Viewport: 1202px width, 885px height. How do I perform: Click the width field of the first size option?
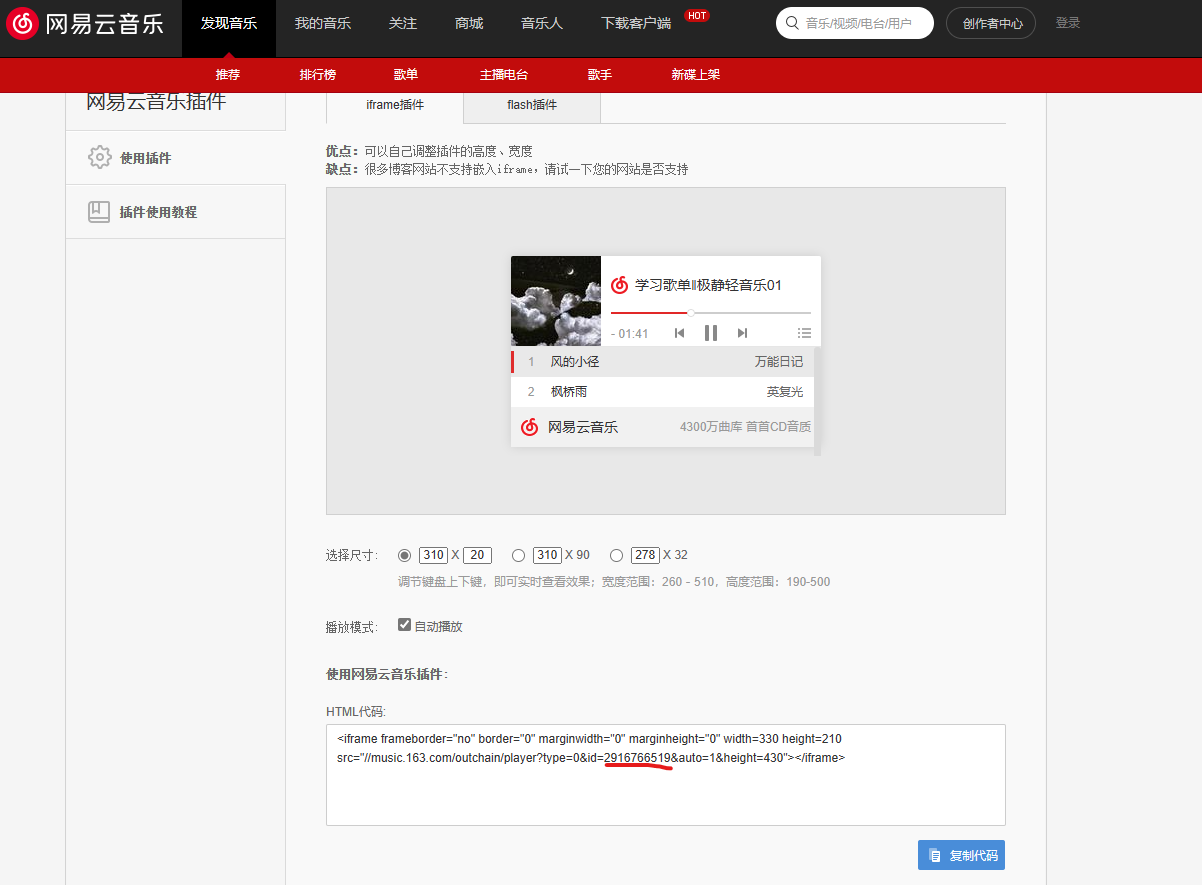coord(433,555)
